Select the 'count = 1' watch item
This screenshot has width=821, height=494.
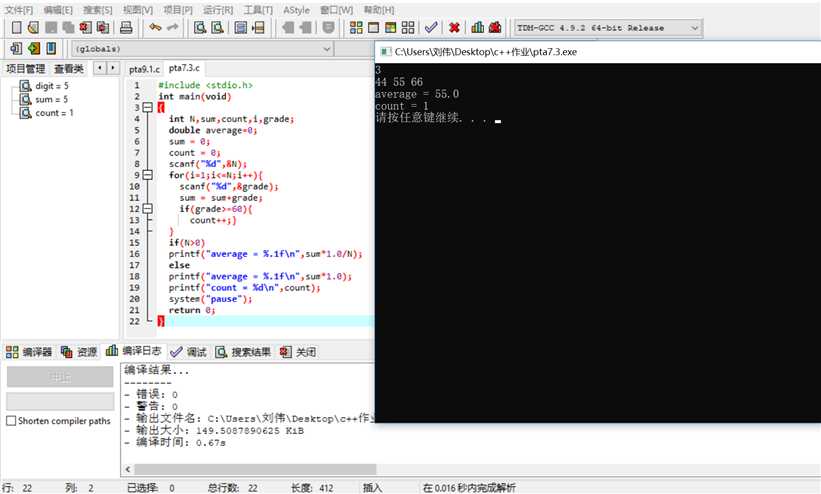pos(53,113)
